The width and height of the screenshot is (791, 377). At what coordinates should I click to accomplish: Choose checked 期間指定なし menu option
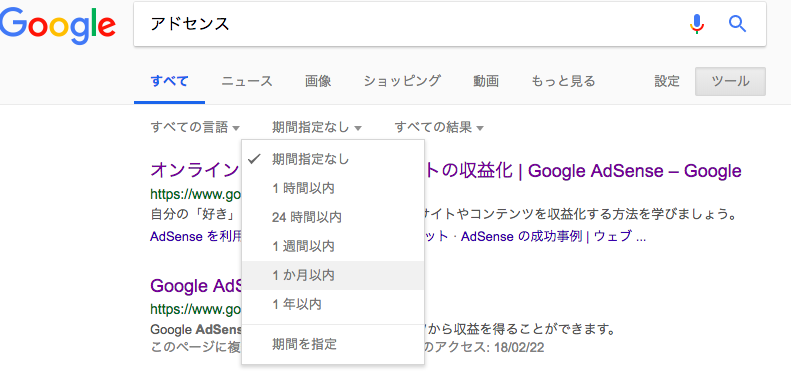333,159
